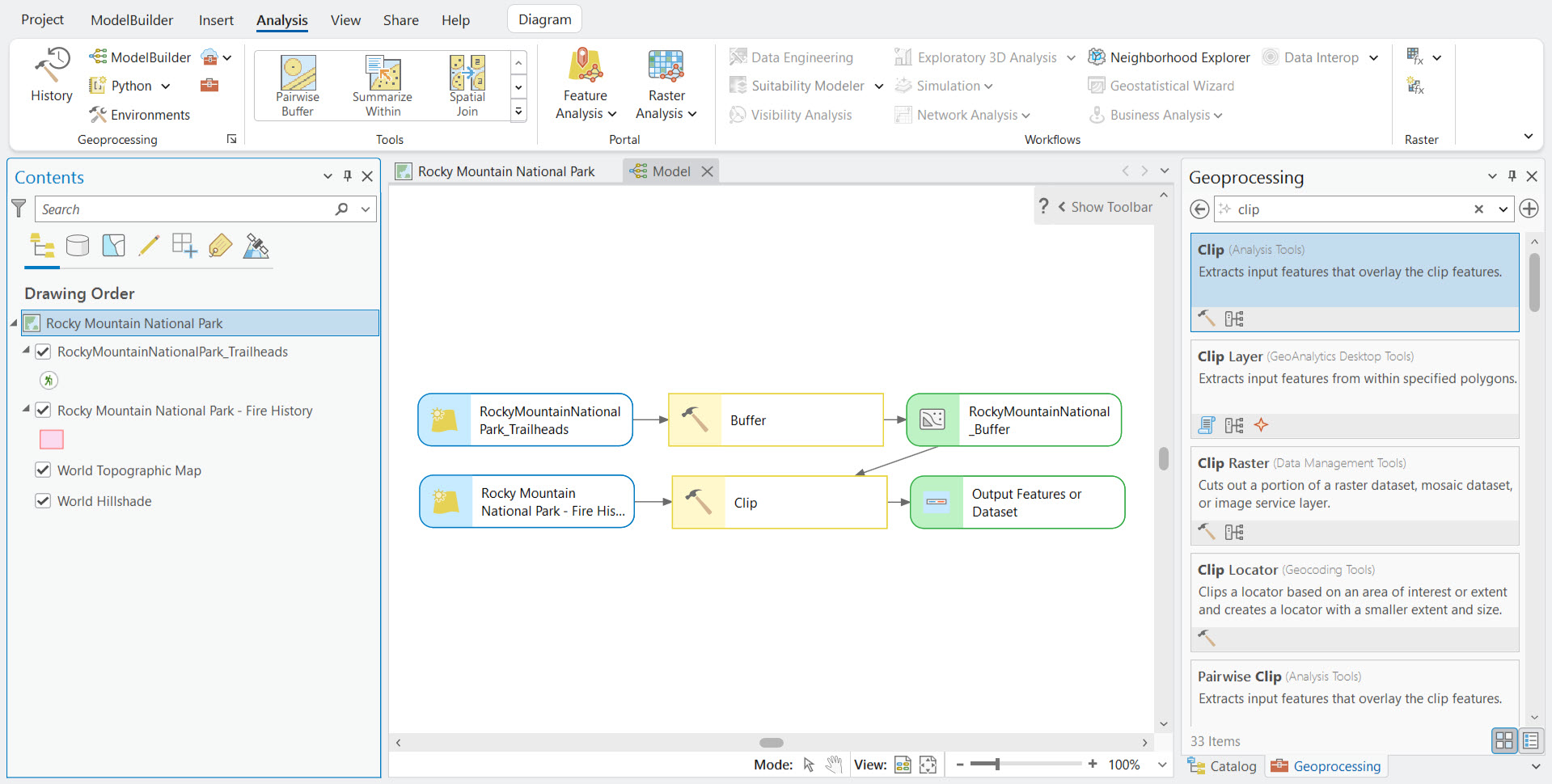Launch the Spatial Join tool
This screenshot has height=784, width=1552.
click(x=467, y=84)
